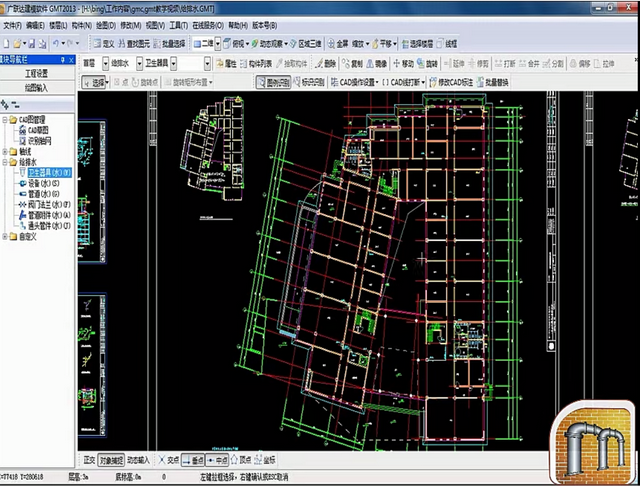Pin the navigation bar panel
The image size is (640, 486).
coord(62,60)
